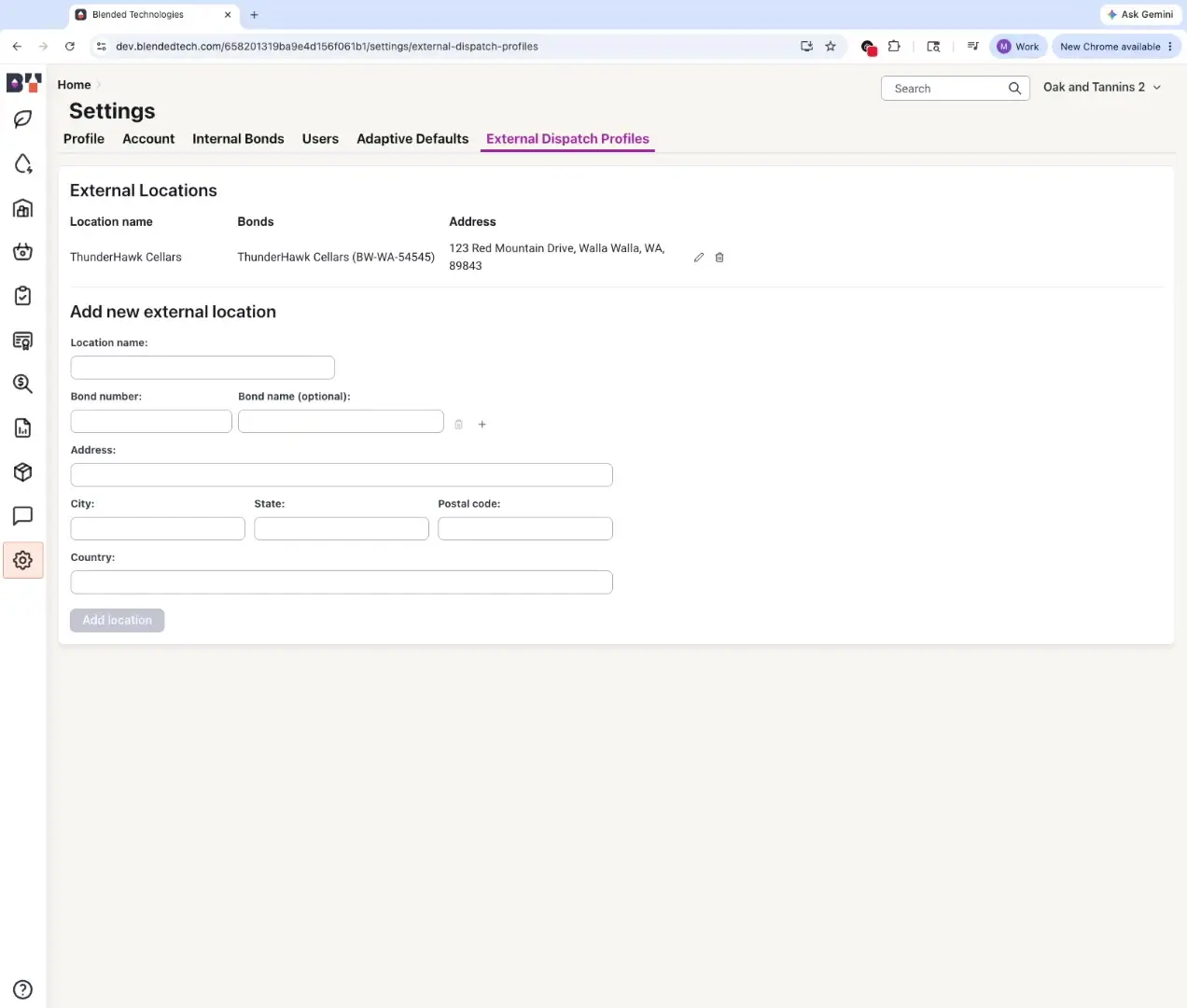Image resolution: width=1187 pixels, height=1008 pixels.
Task: Click the 123 Red Mountain Drive address
Action: tap(557, 257)
